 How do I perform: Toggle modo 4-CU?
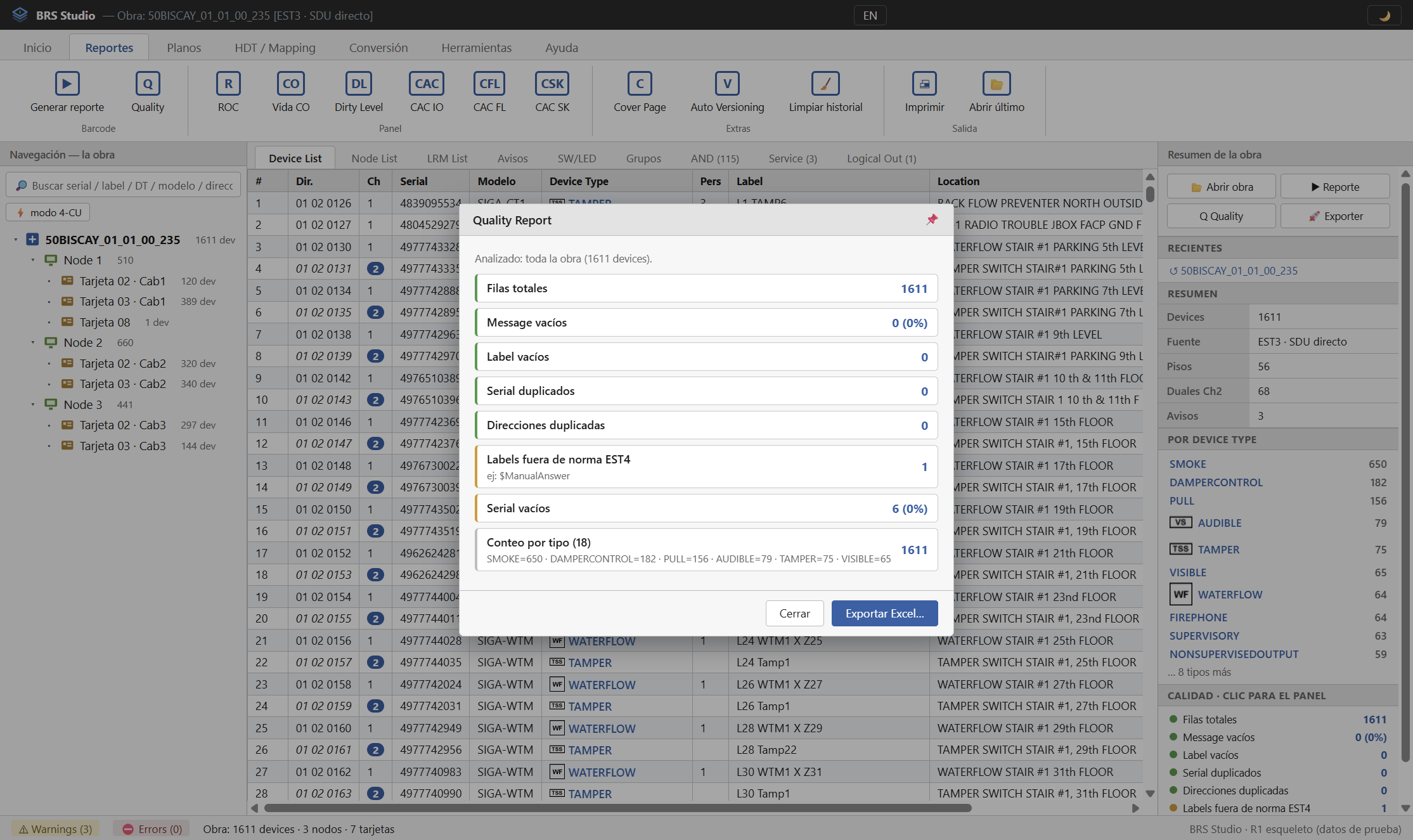pos(48,212)
